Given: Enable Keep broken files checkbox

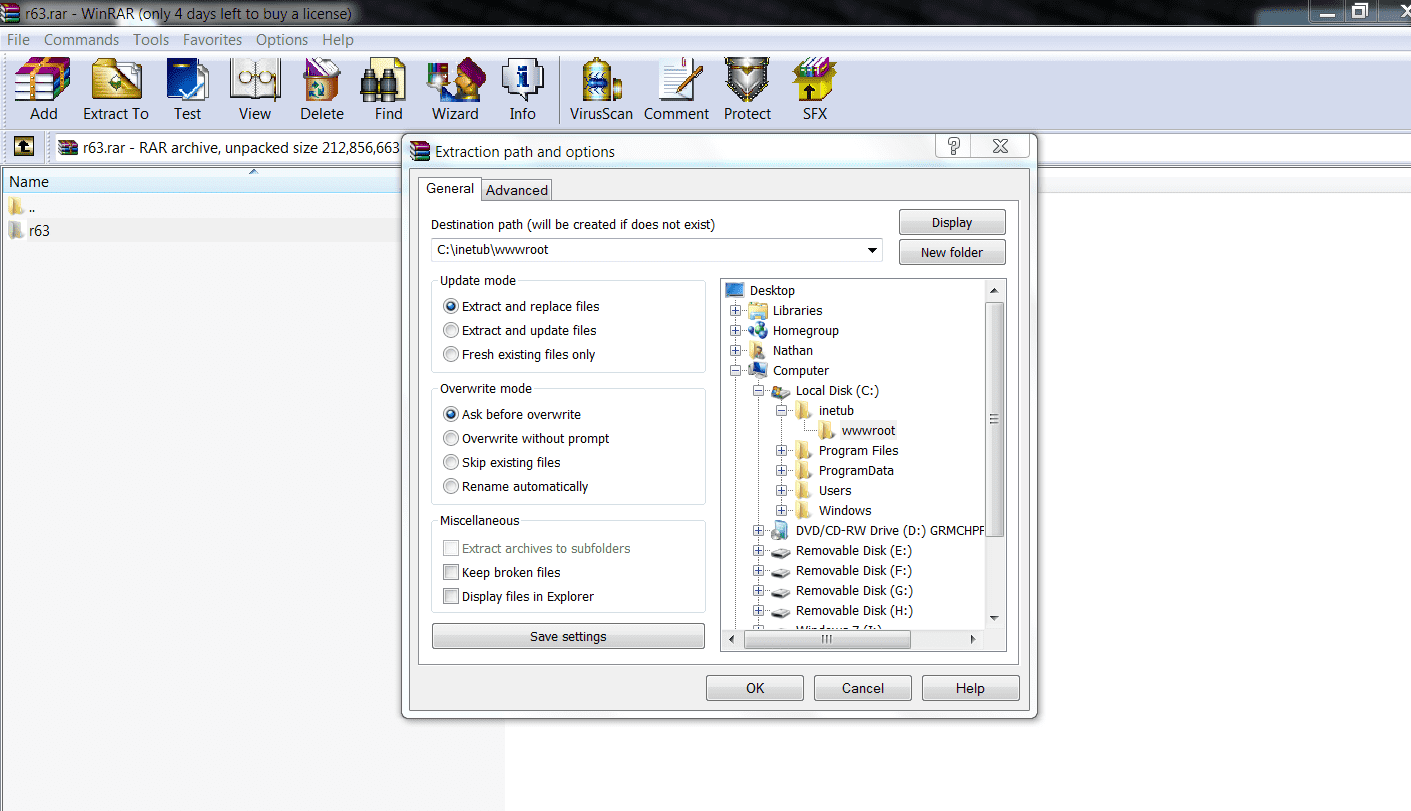Looking at the screenshot, I should pyautogui.click(x=451, y=572).
